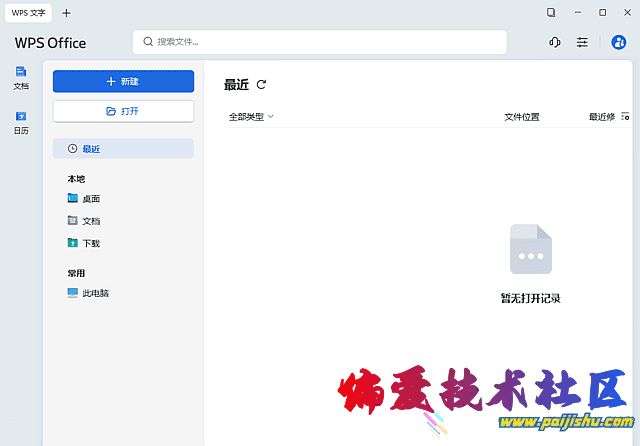Refresh the 最近 list
Image resolution: width=640 pixels, height=446 pixels.
pos(261,84)
